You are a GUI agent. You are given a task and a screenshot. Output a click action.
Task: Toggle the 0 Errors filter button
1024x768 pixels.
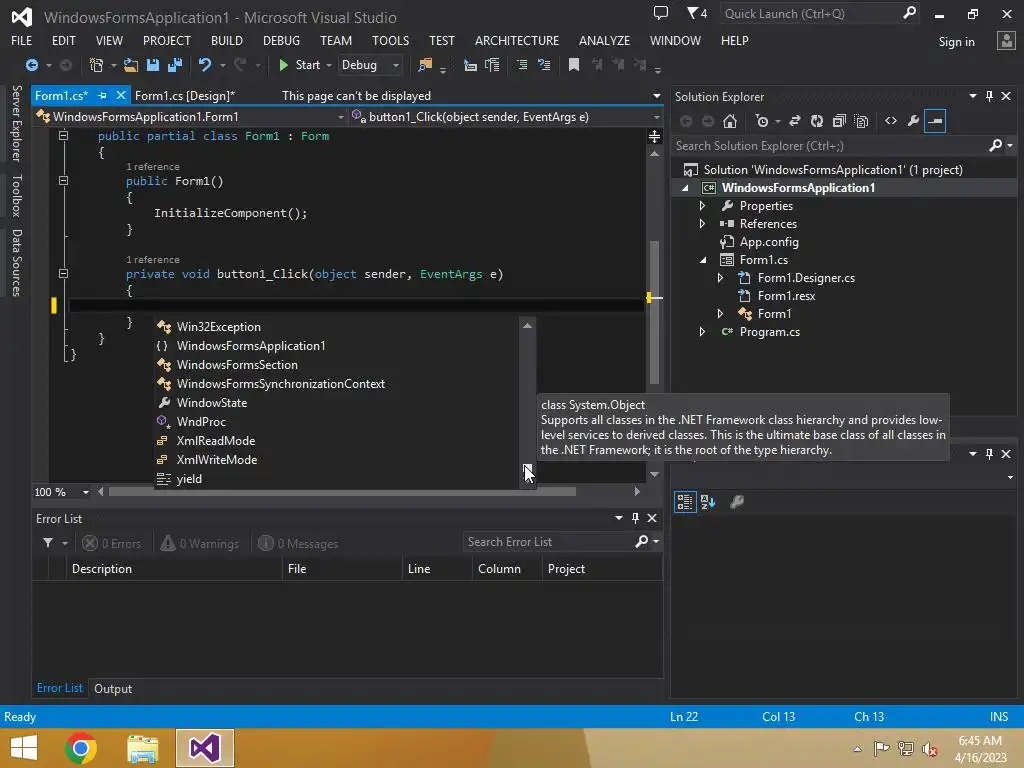coord(111,543)
